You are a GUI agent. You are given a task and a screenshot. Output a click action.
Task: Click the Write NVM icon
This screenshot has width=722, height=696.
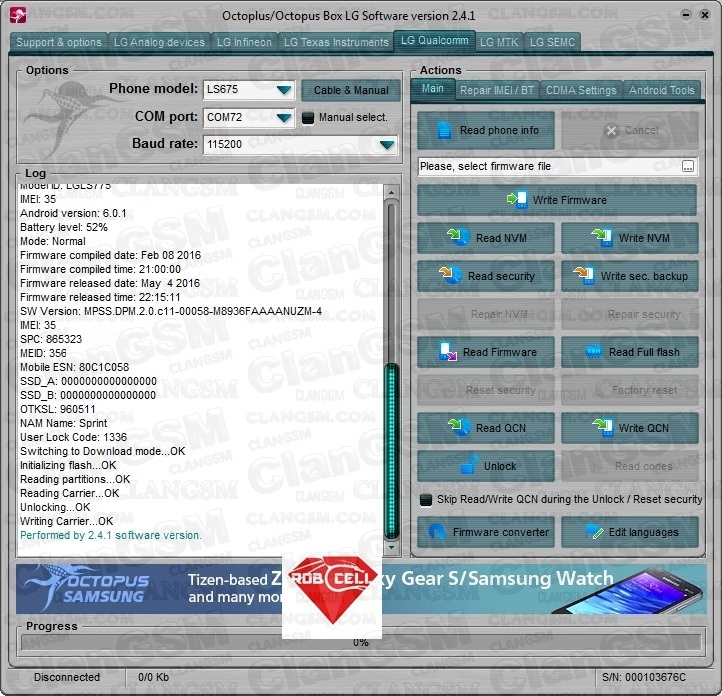(x=602, y=237)
